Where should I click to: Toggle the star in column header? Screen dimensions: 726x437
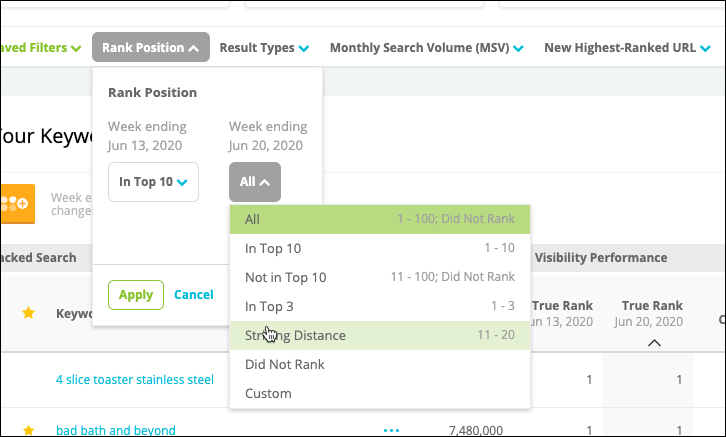click(x=28, y=313)
